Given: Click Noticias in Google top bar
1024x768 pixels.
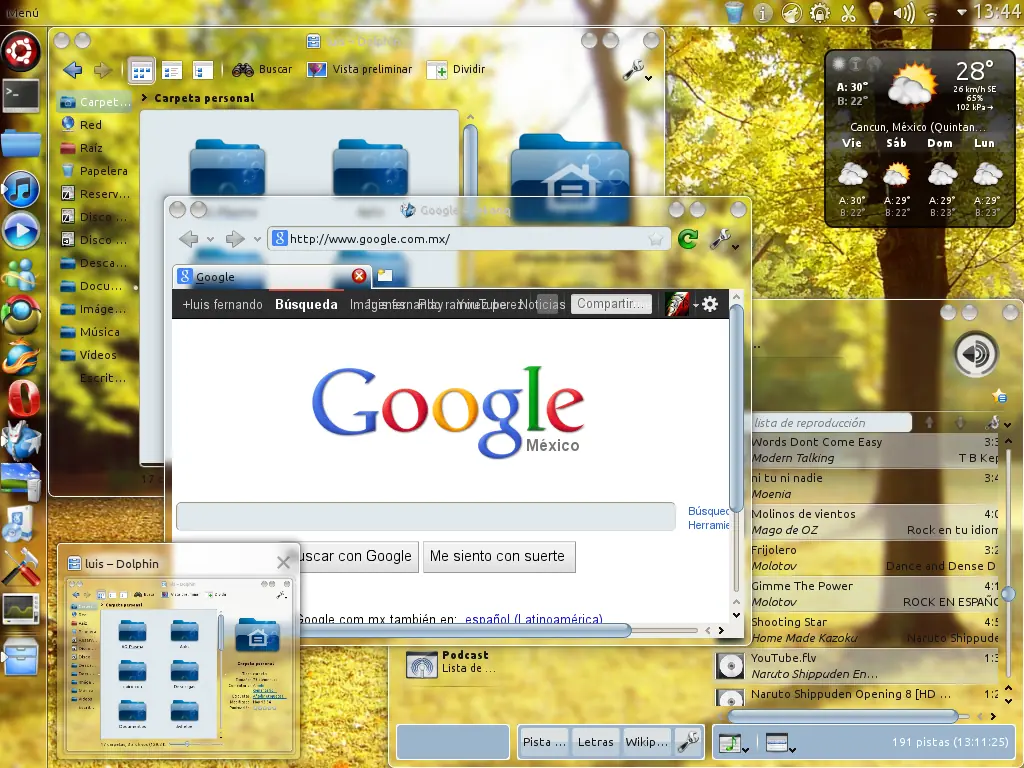Looking at the screenshot, I should (x=541, y=304).
